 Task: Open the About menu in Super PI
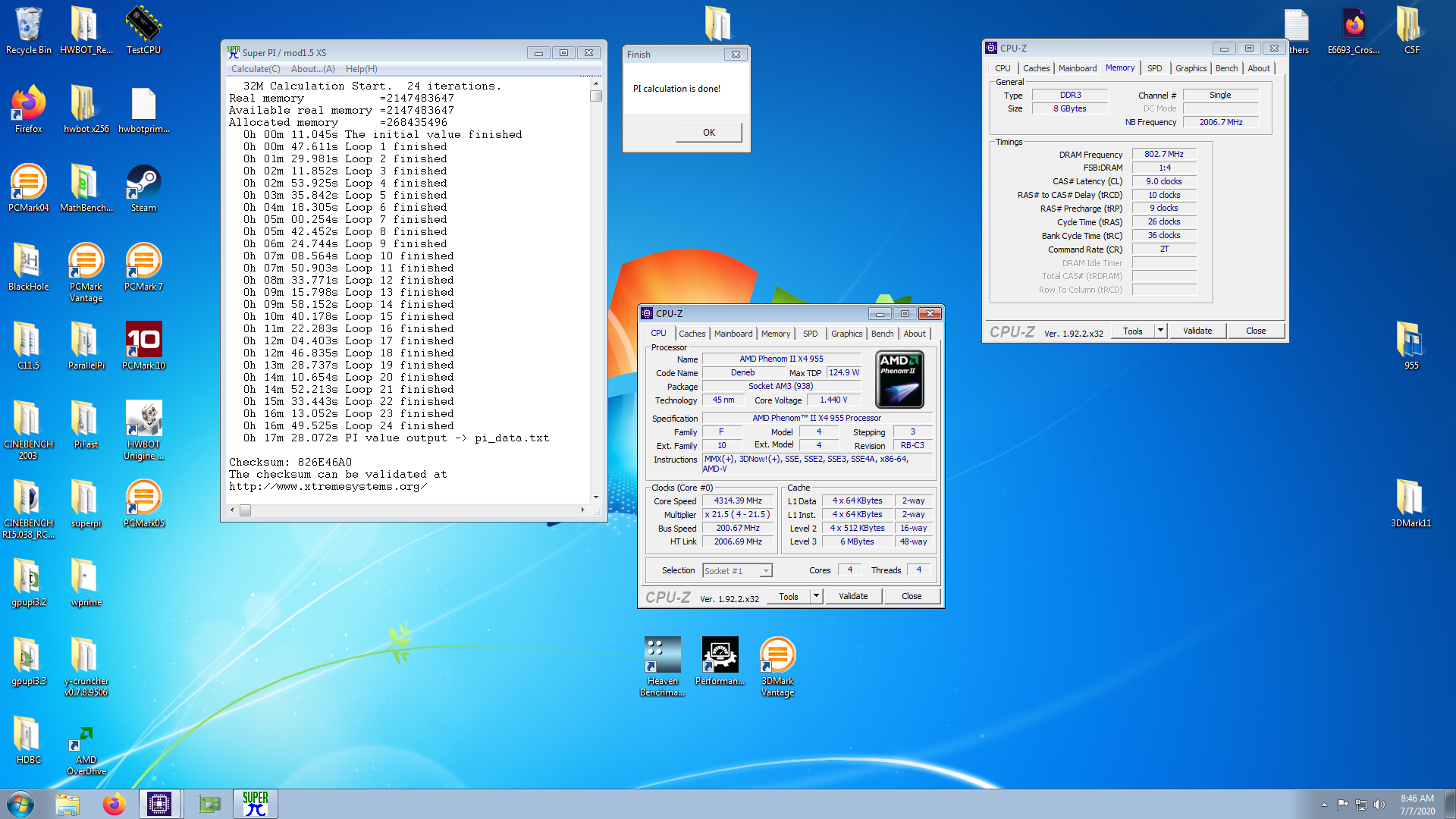(312, 69)
